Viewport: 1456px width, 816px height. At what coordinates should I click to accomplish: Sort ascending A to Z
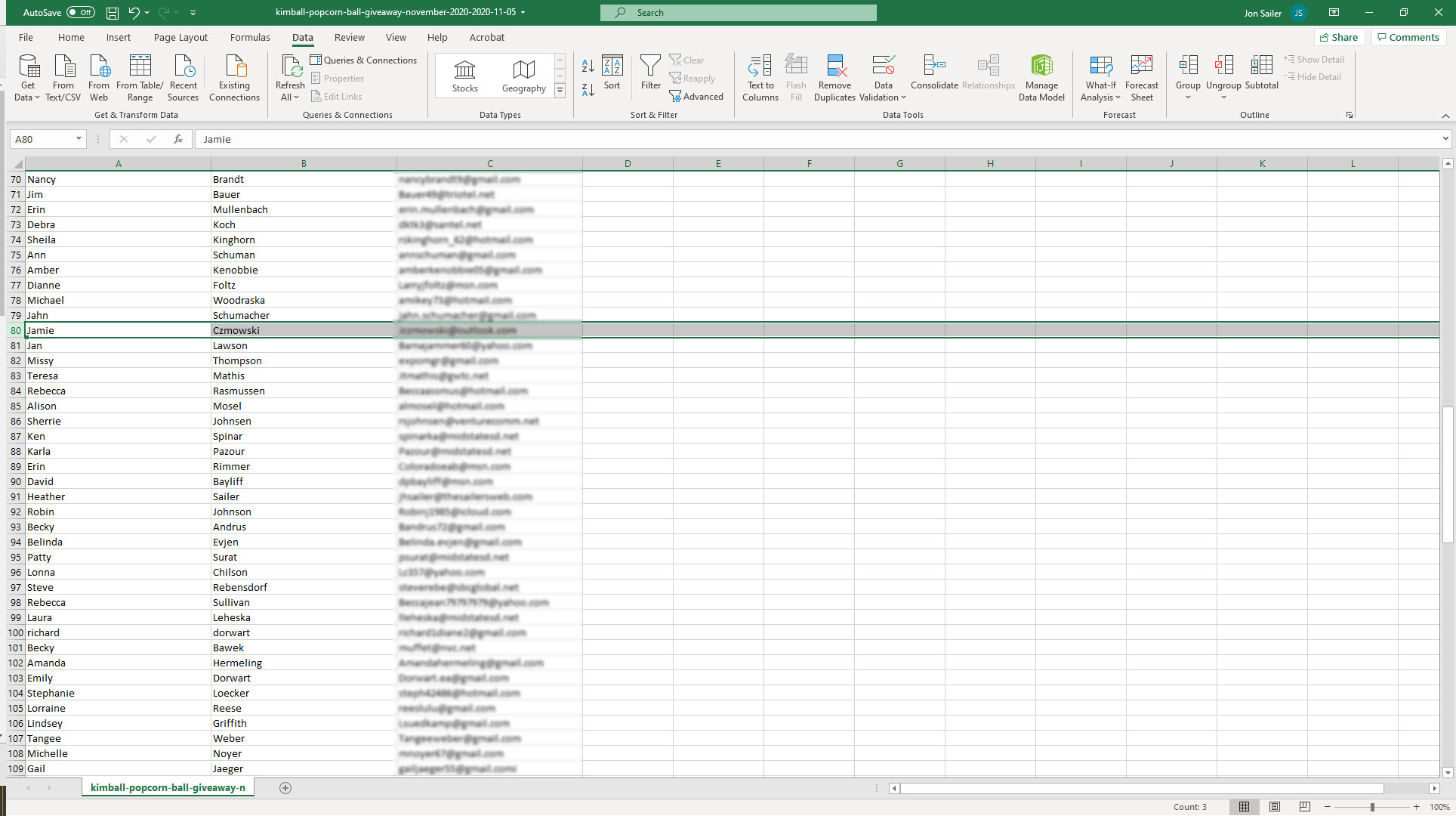(588, 66)
